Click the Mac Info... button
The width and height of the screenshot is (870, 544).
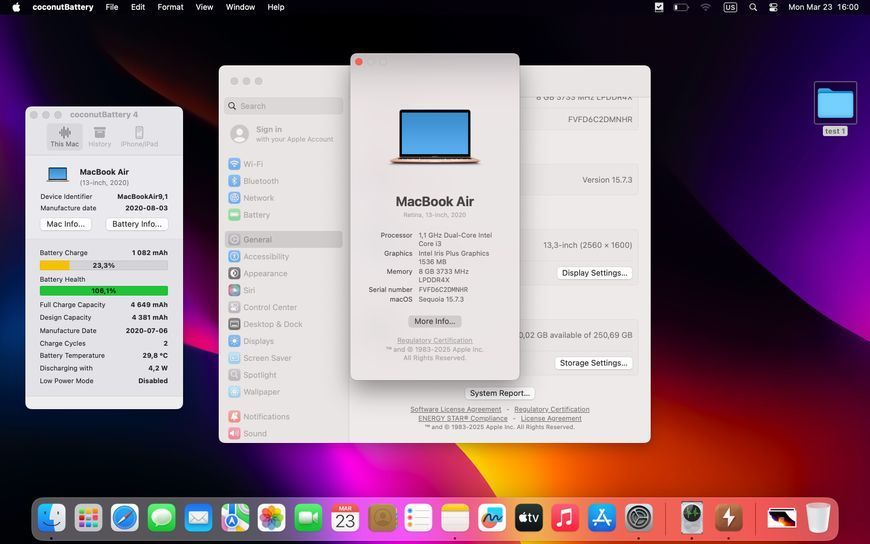point(65,224)
